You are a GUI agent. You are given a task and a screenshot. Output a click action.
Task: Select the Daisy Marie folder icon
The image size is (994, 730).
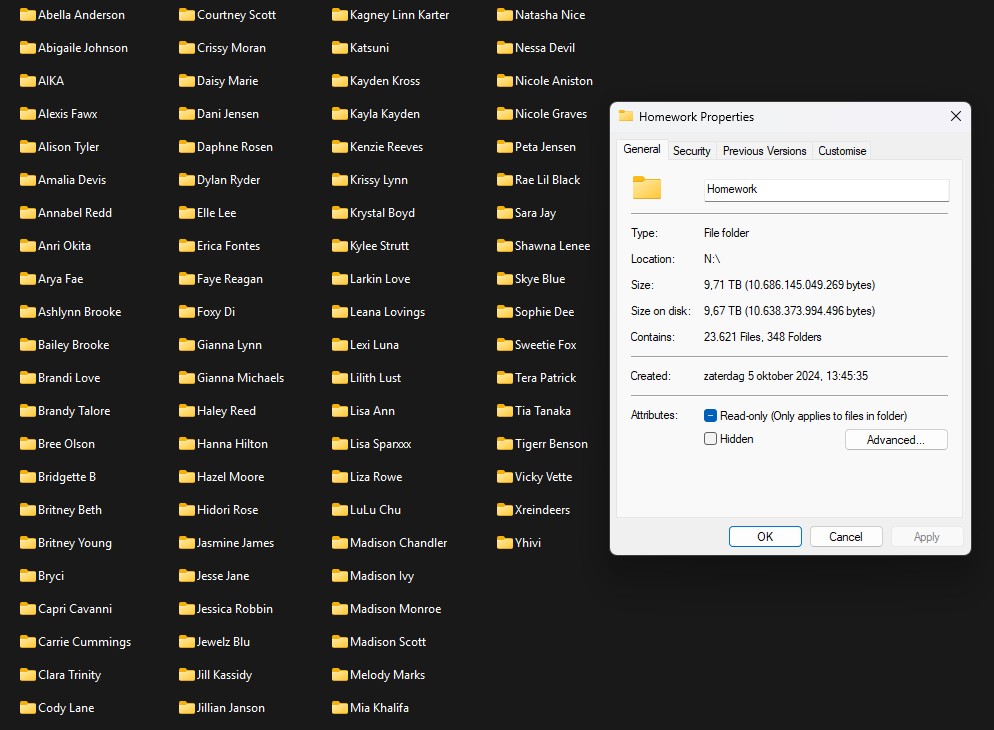186,80
